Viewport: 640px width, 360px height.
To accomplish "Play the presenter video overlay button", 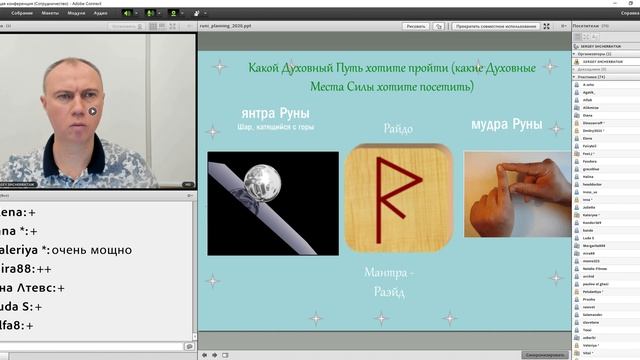I will [x=93, y=111].
